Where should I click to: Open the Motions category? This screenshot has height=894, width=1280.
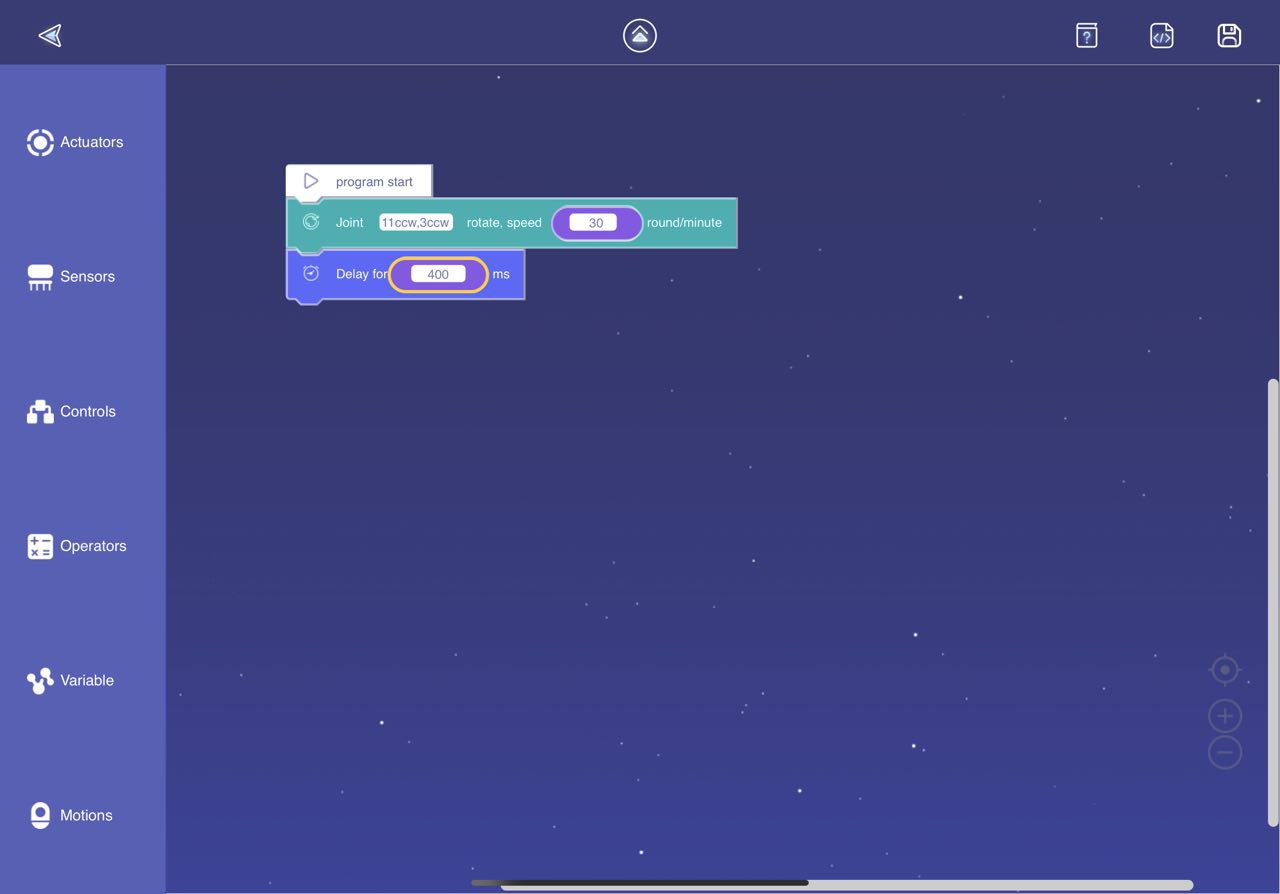(71, 815)
